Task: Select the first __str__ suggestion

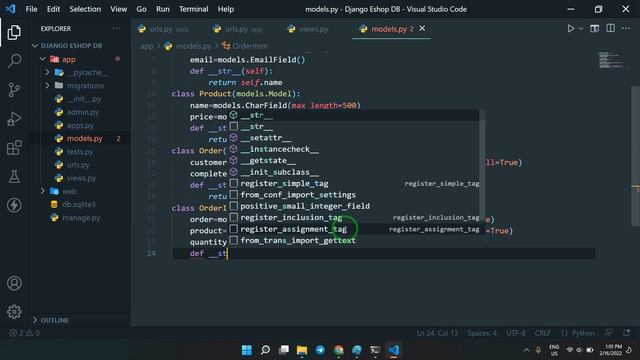Action: (x=353, y=115)
